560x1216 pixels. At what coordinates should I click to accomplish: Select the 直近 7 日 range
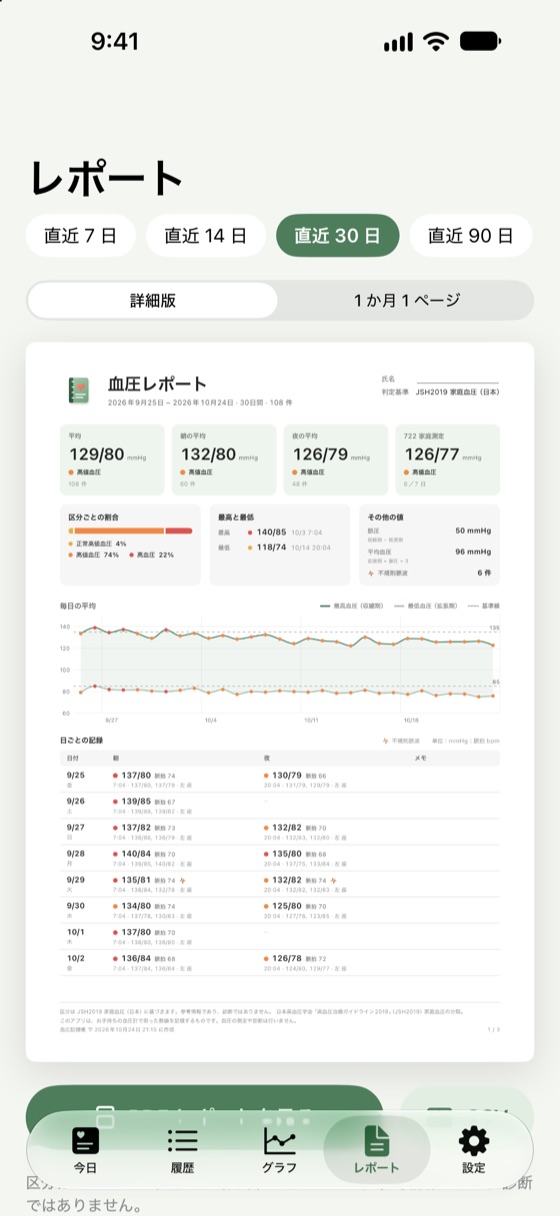pos(80,236)
